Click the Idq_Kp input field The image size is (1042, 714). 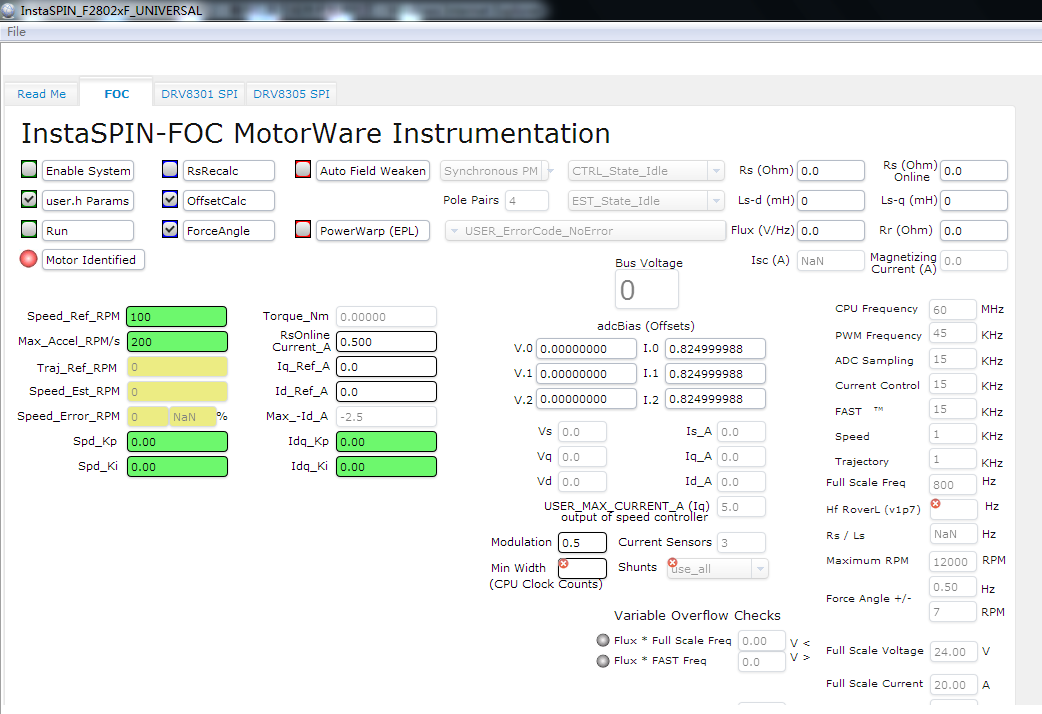pyautogui.click(x=386, y=441)
